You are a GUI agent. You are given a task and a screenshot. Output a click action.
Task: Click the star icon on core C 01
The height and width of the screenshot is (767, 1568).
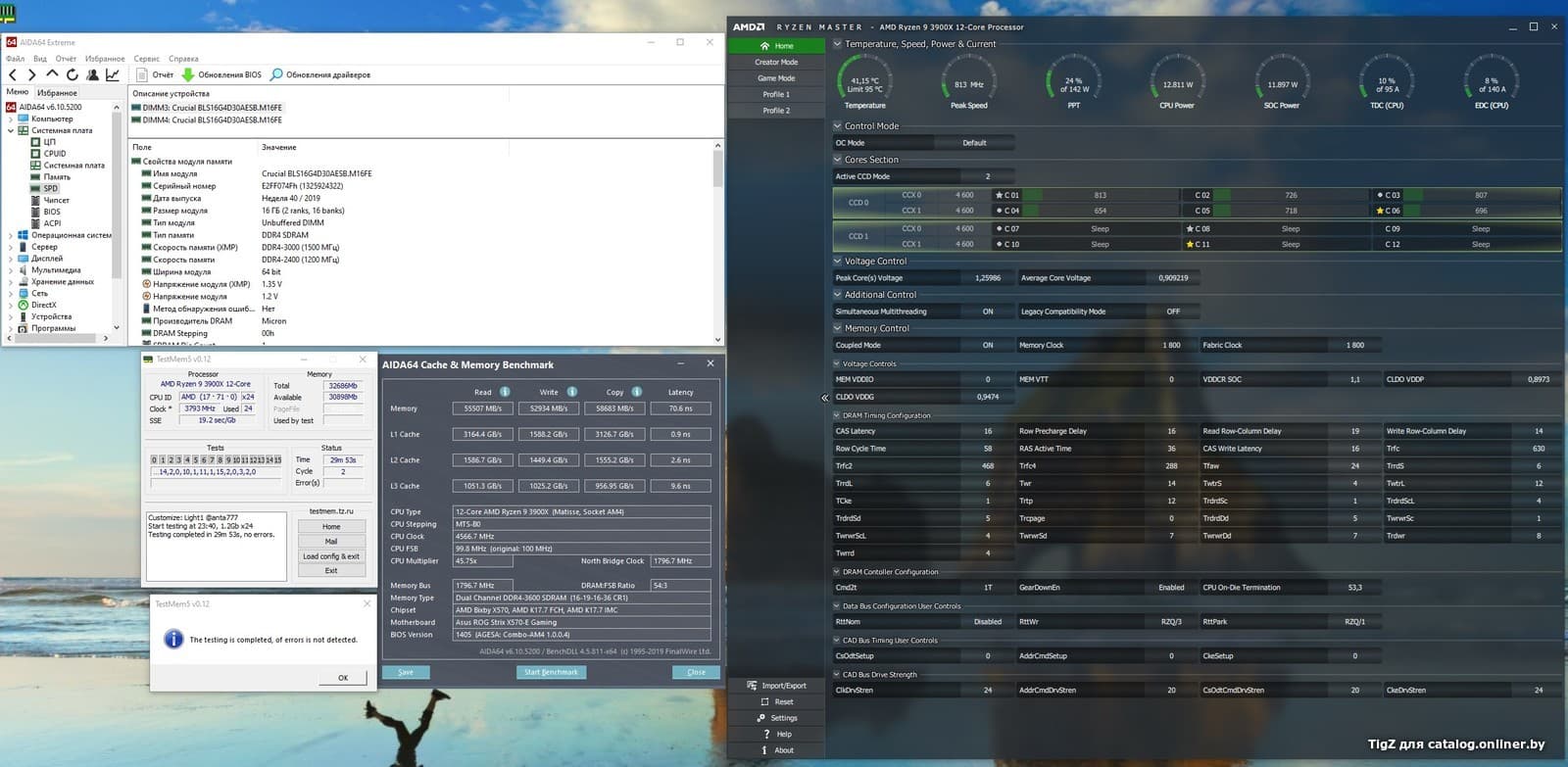click(x=999, y=195)
